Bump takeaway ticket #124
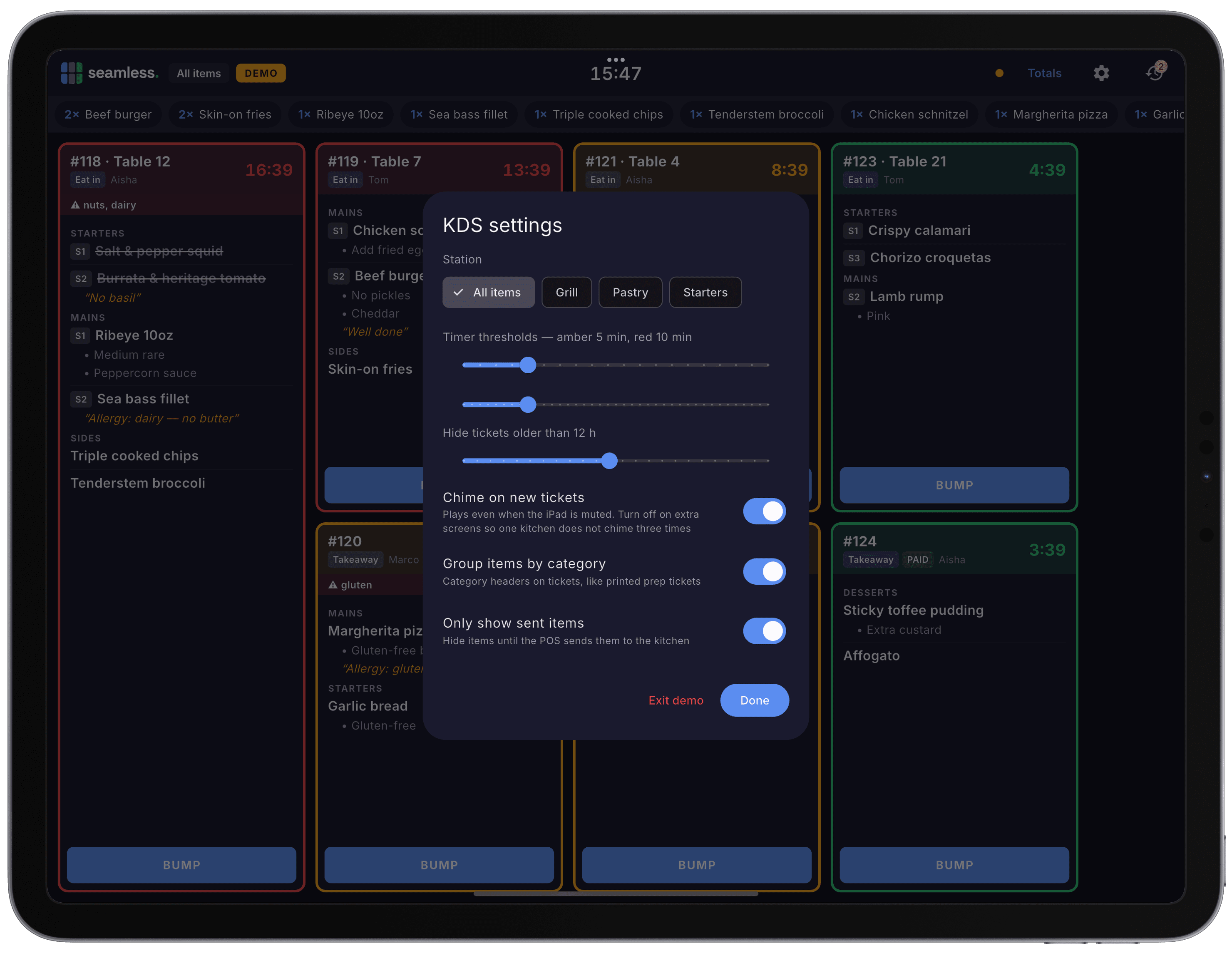Viewport: 1232px width, 953px height. [x=954, y=865]
